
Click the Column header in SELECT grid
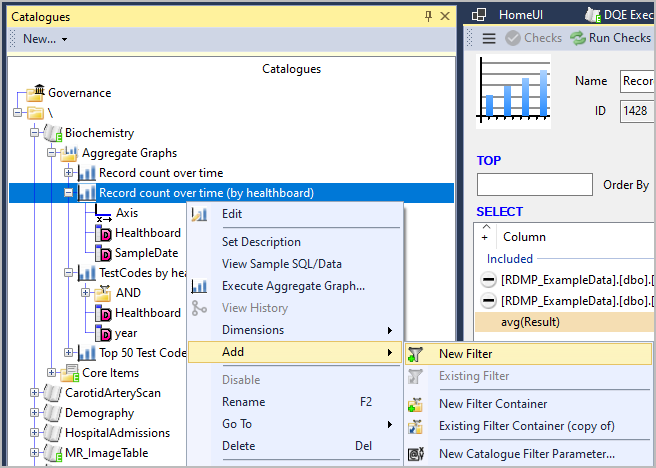point(525,237)
